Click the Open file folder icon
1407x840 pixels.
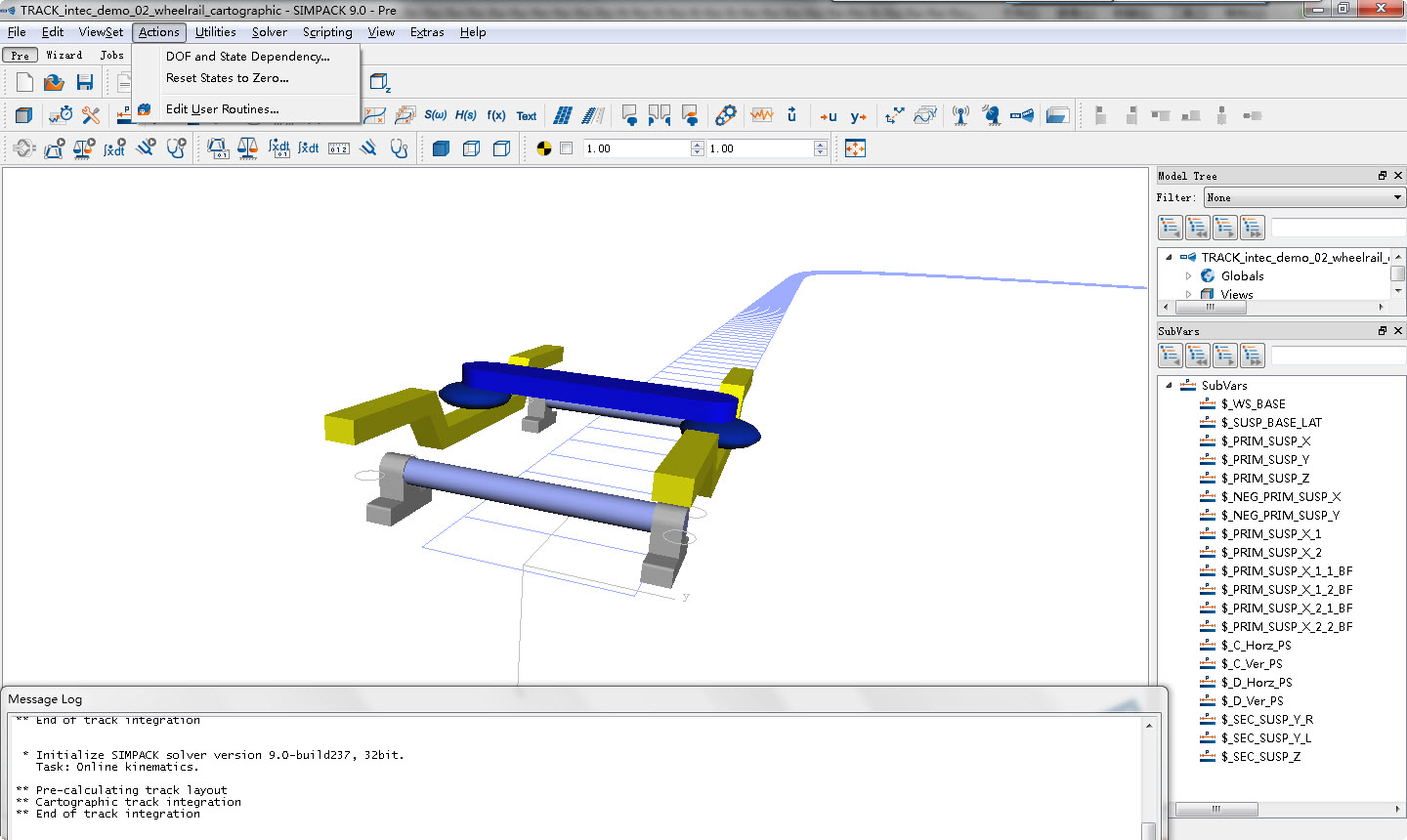pos(55,83)
